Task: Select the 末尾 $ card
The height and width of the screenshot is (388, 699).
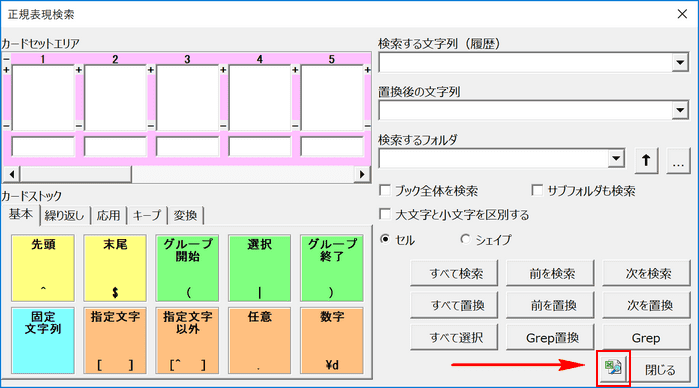Action: [115, 268]
